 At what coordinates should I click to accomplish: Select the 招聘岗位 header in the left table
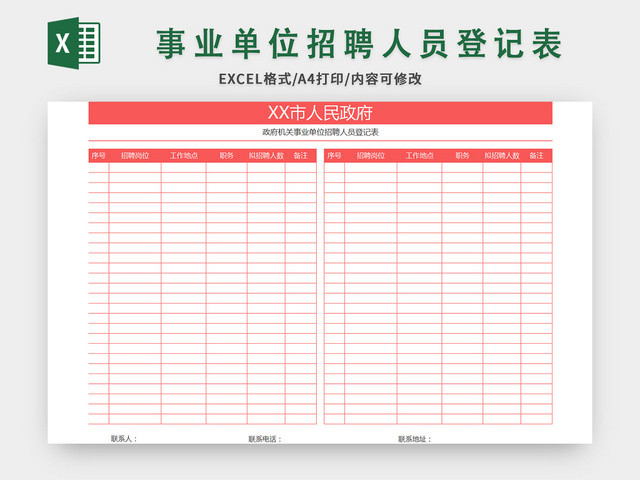pyautogui.click(x=135, y=156)
